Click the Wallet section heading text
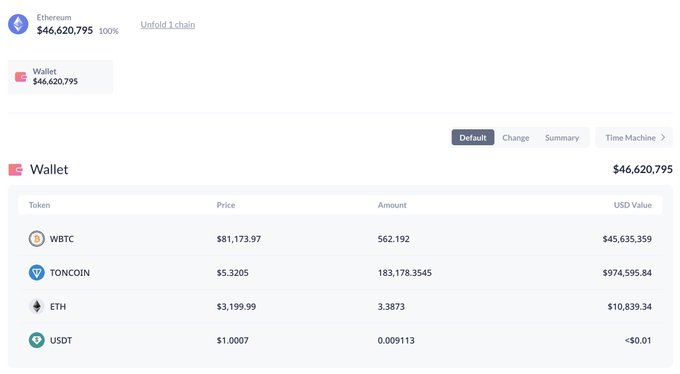Image resolution: width=680 pixels, height=374 pixels. point(49,169)
